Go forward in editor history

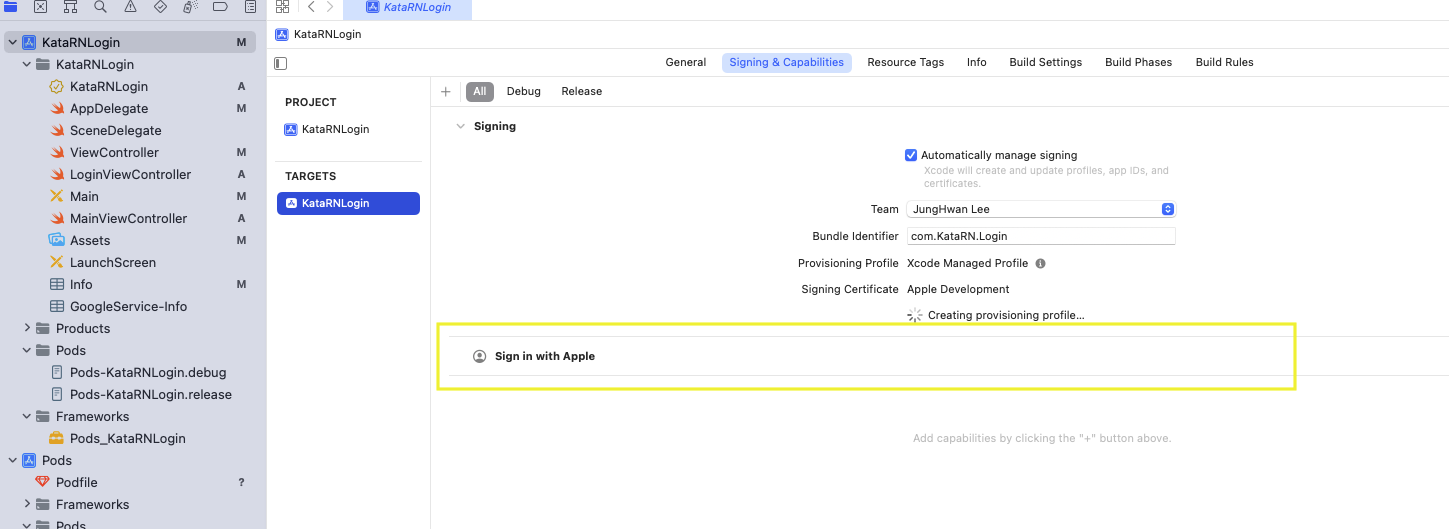click(x=330, y=6)
